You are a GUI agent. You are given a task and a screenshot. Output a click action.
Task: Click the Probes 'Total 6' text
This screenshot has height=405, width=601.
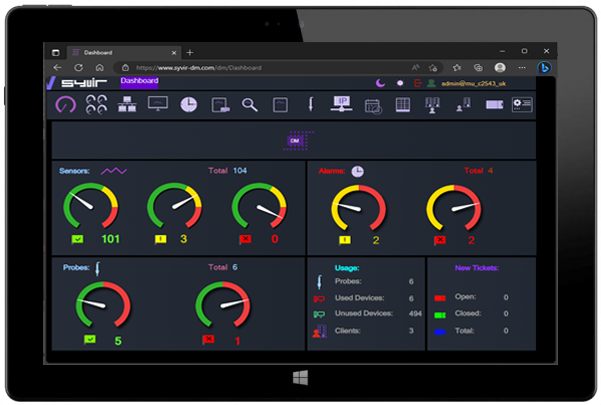223,267
